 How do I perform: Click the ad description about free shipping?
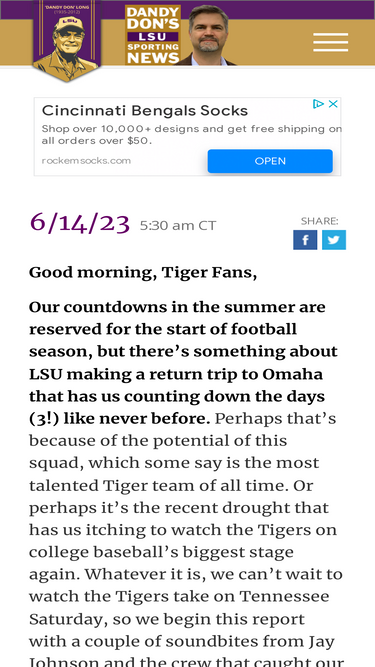191,134
